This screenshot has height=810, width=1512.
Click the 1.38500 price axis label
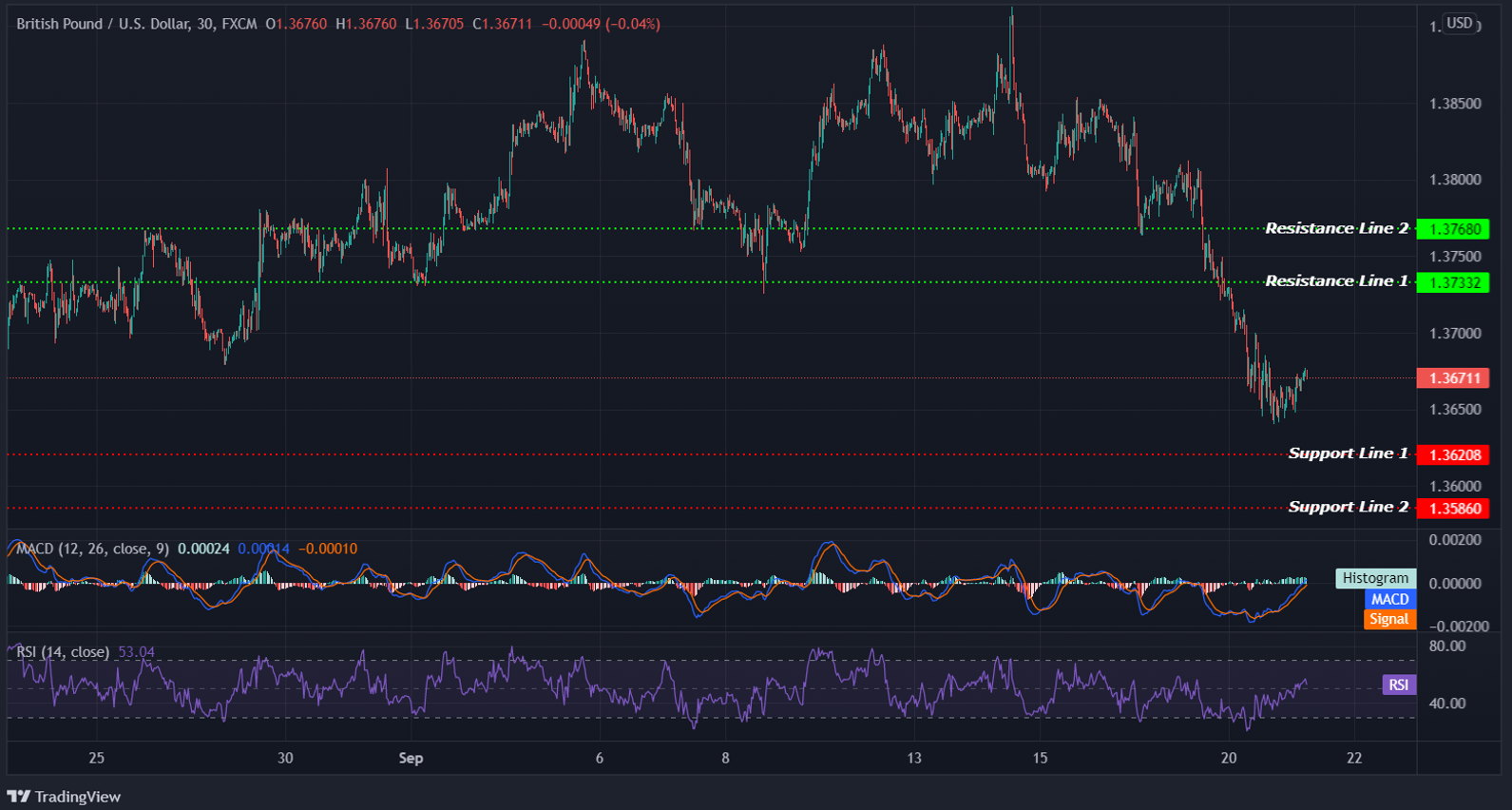1455,104
